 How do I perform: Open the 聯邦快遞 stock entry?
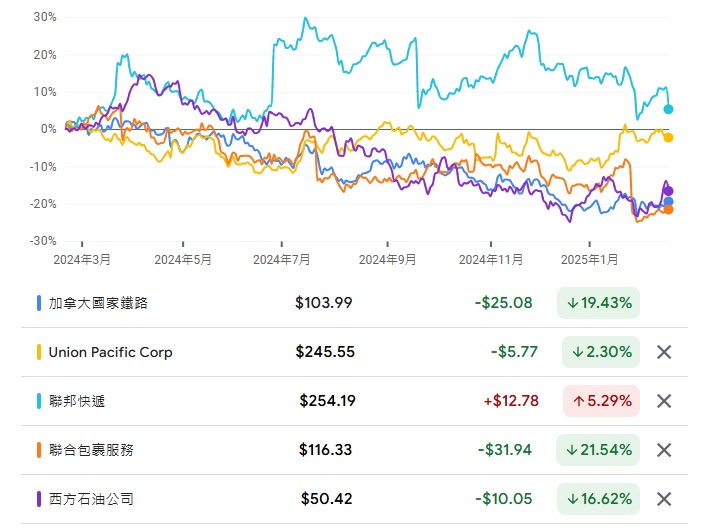click(x=354, y=401)
